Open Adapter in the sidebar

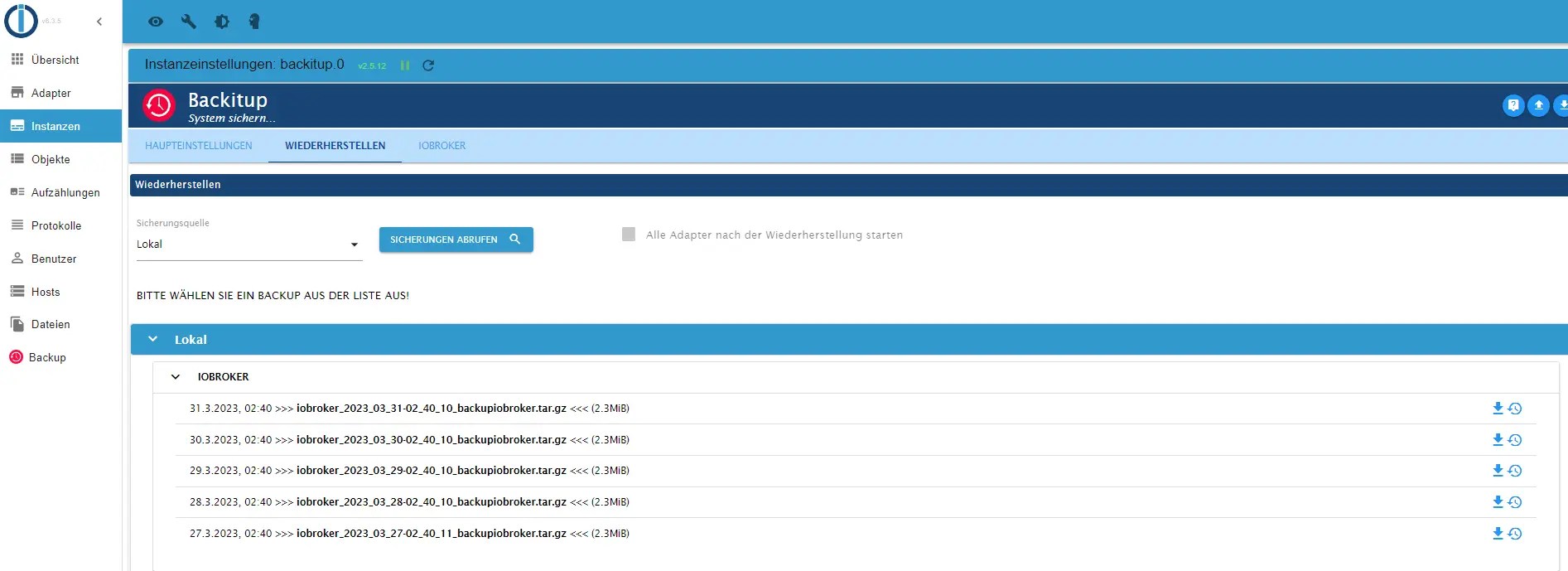[x=61, y=93]
